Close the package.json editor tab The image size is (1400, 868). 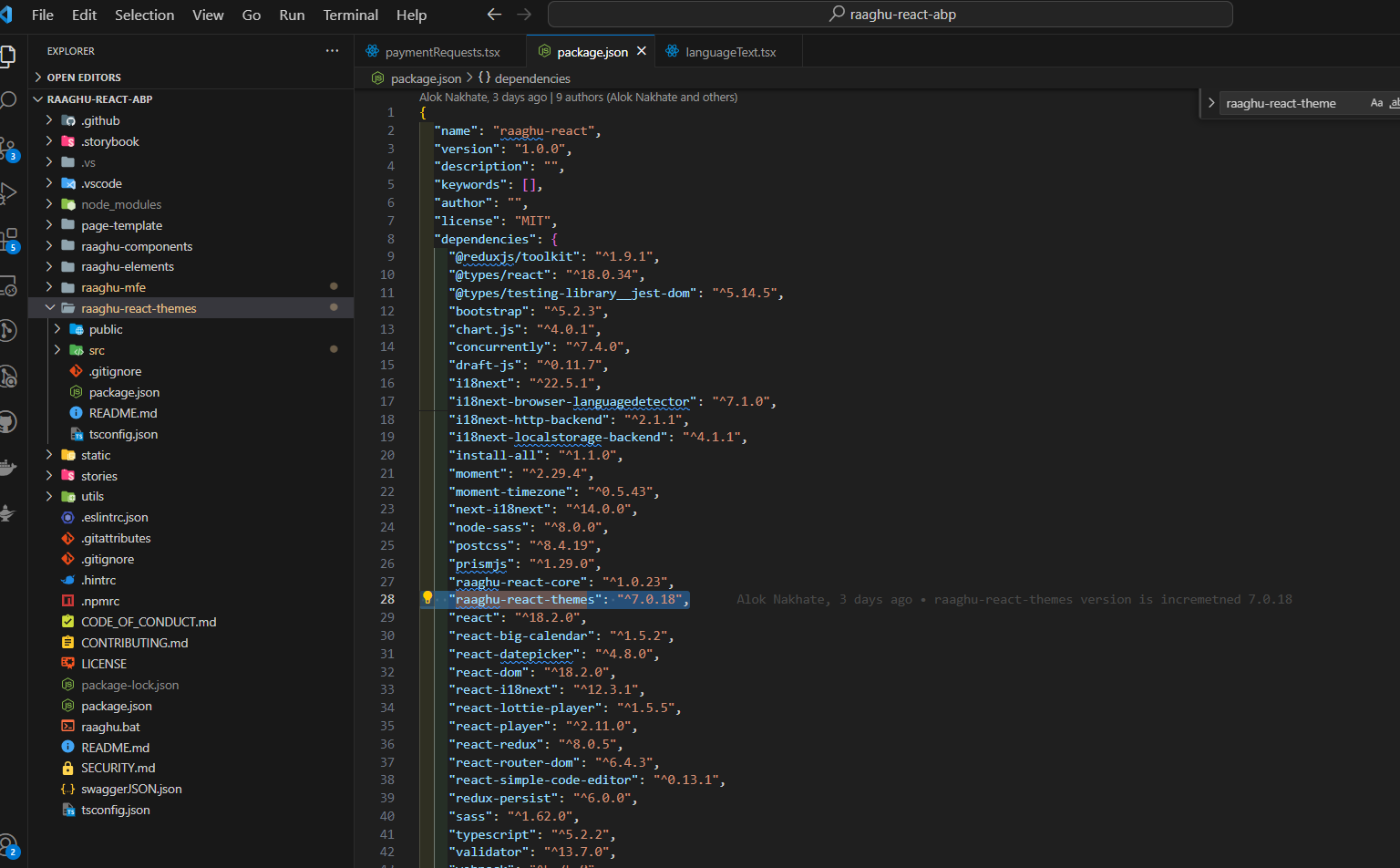(642, 51)
